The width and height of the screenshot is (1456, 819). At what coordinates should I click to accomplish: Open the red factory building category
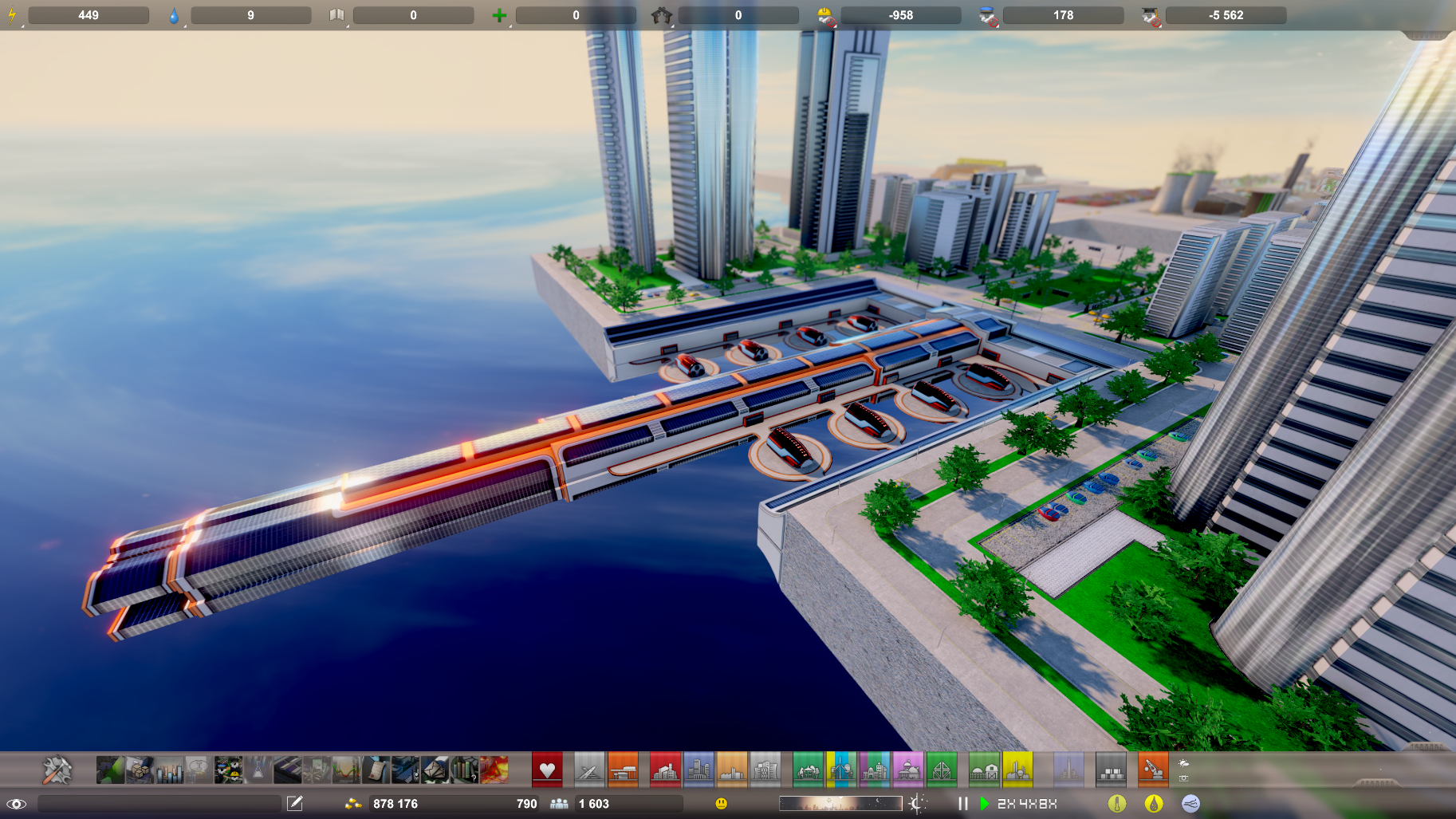(665, 770)
